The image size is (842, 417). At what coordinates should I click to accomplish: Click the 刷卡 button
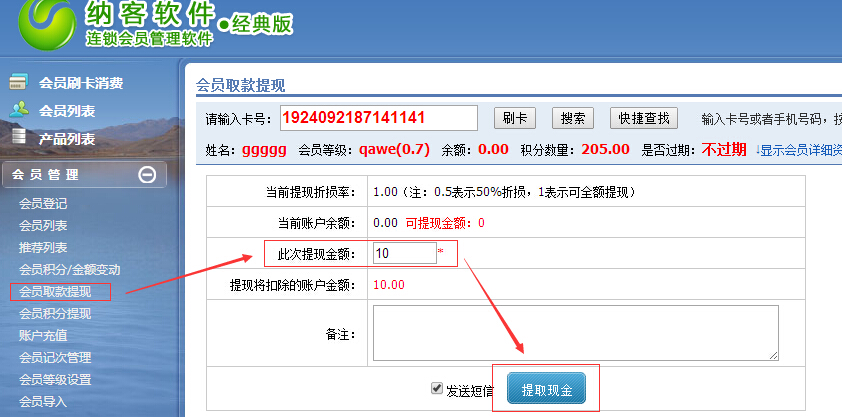coord(514,118)
